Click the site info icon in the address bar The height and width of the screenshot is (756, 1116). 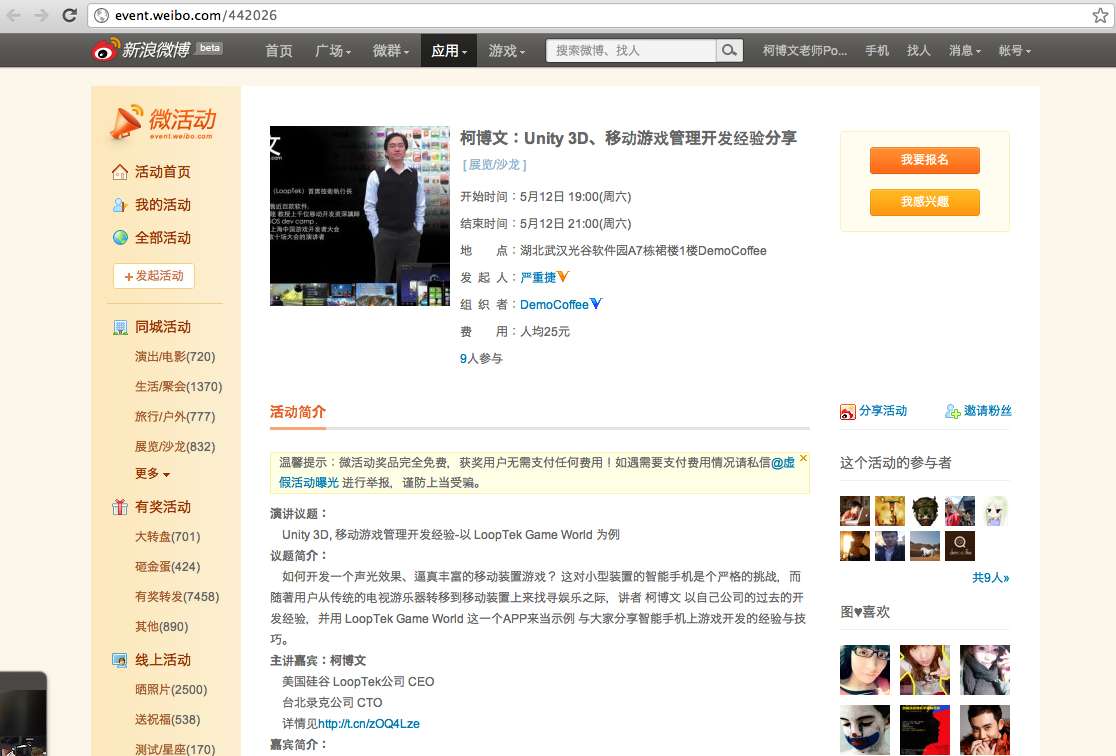102,15
